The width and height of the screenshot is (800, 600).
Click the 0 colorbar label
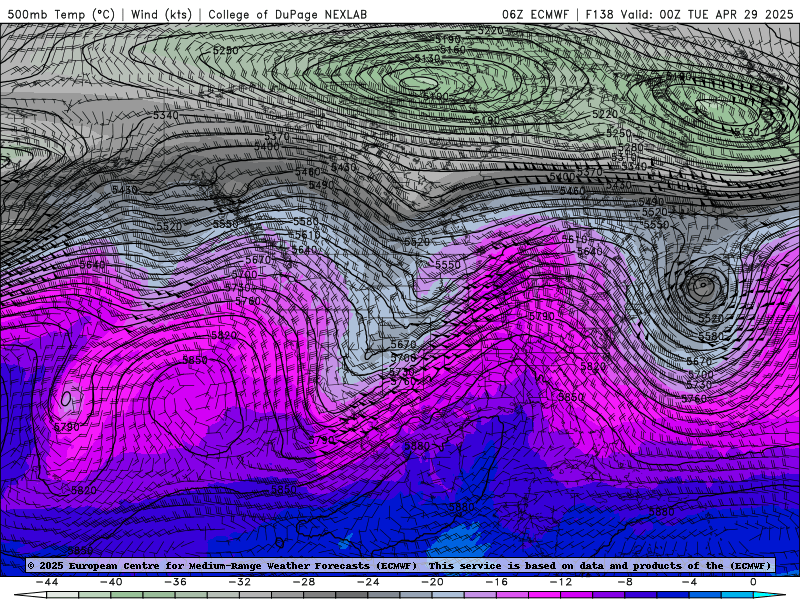tap(754, 582)
